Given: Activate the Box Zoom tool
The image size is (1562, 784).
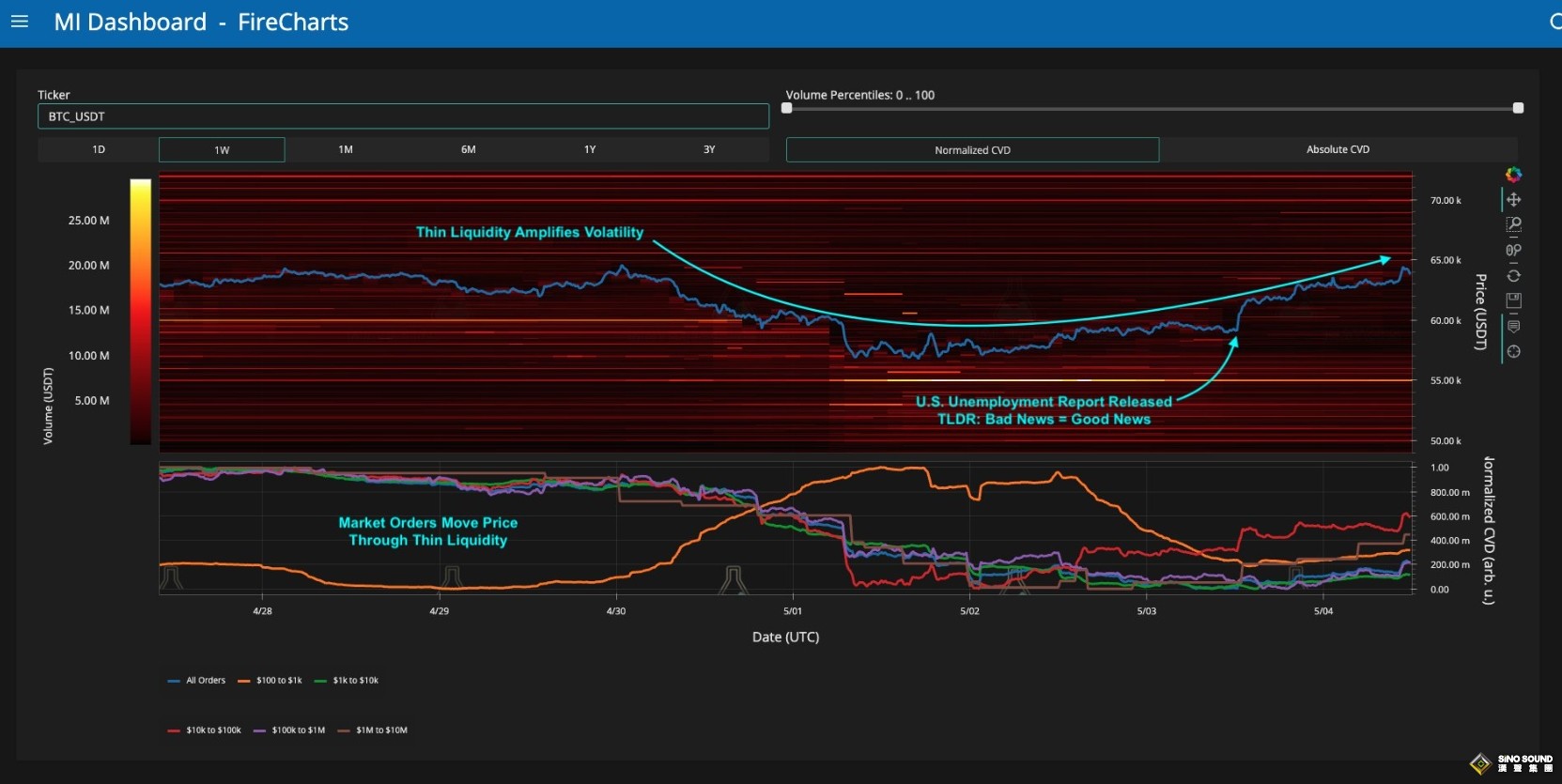Looking at the screenshot, I should click(1513, 225).
